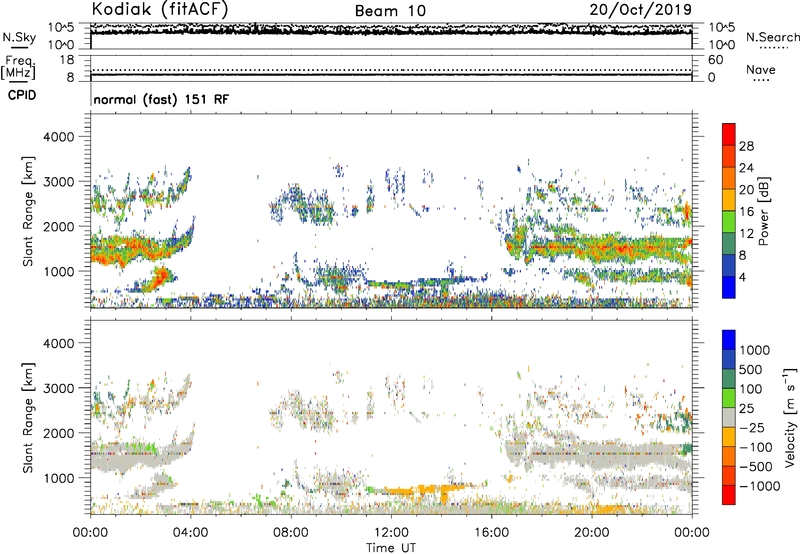
Task: Pick the bright blue bottom power colorbar segment
Action: 729,287
